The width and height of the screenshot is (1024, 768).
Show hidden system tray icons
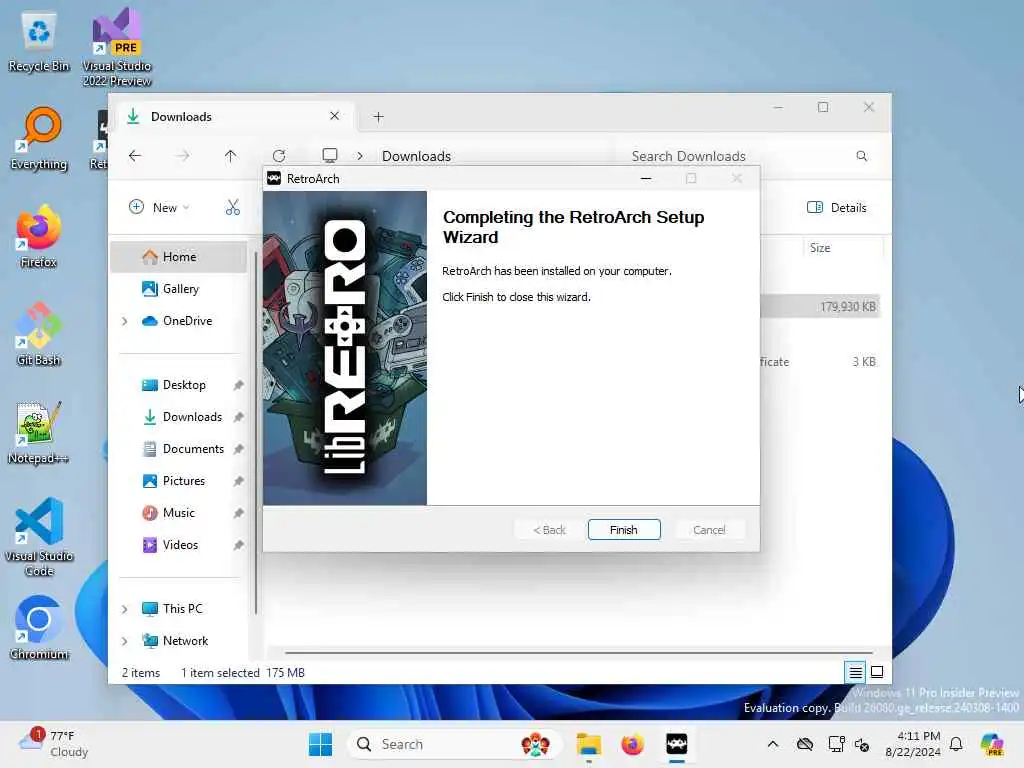773,744
